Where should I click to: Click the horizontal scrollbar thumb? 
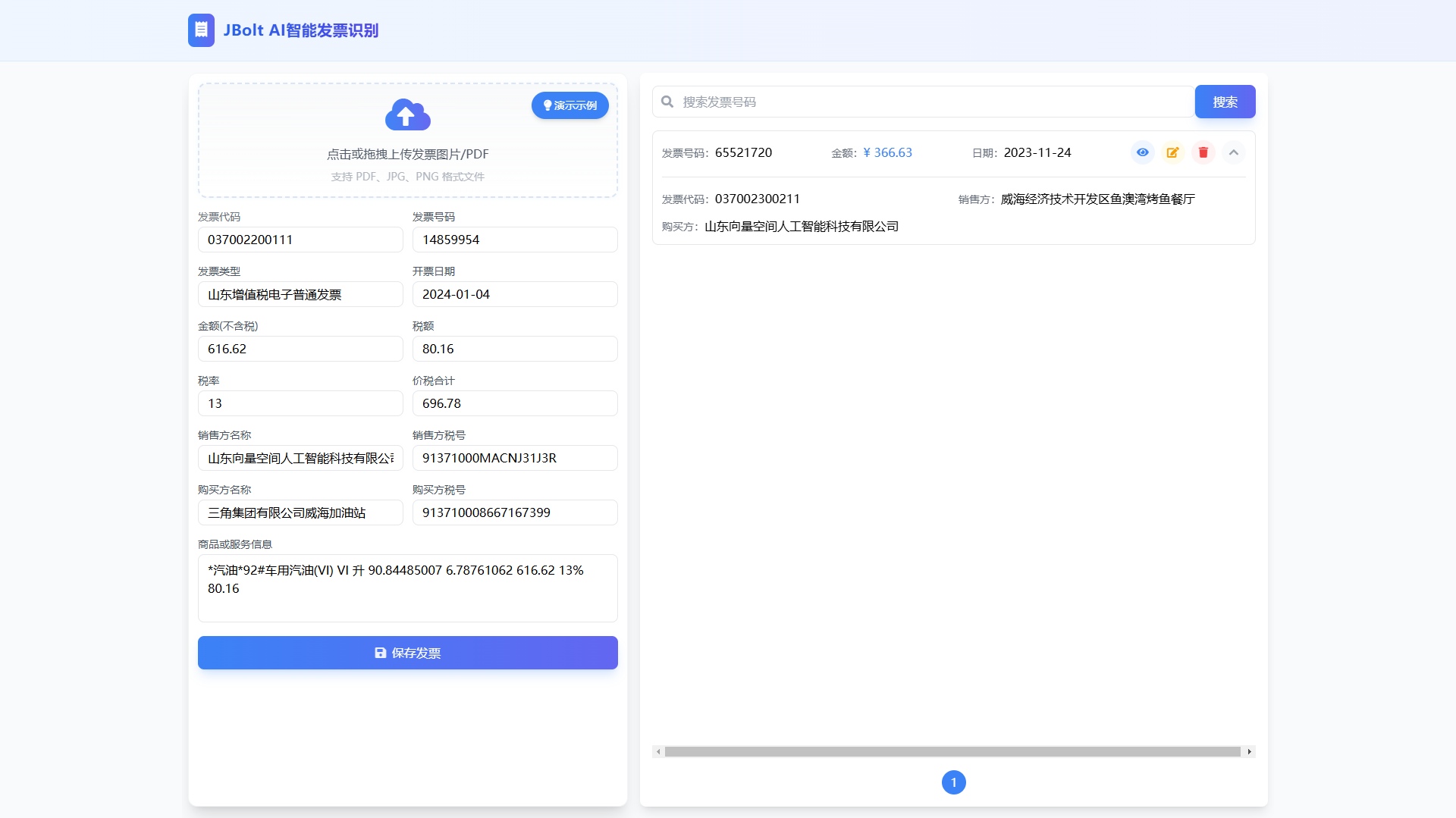pos(952,752)
